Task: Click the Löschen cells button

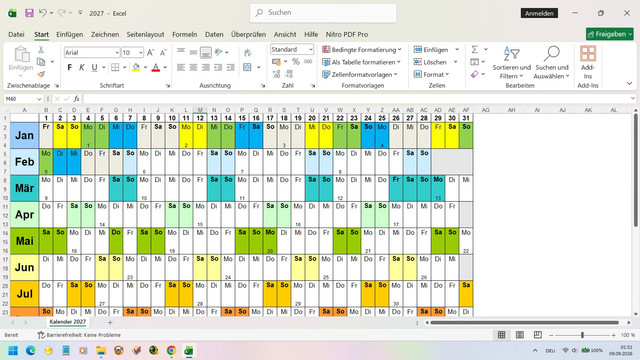Action: [x=435, y=62]
